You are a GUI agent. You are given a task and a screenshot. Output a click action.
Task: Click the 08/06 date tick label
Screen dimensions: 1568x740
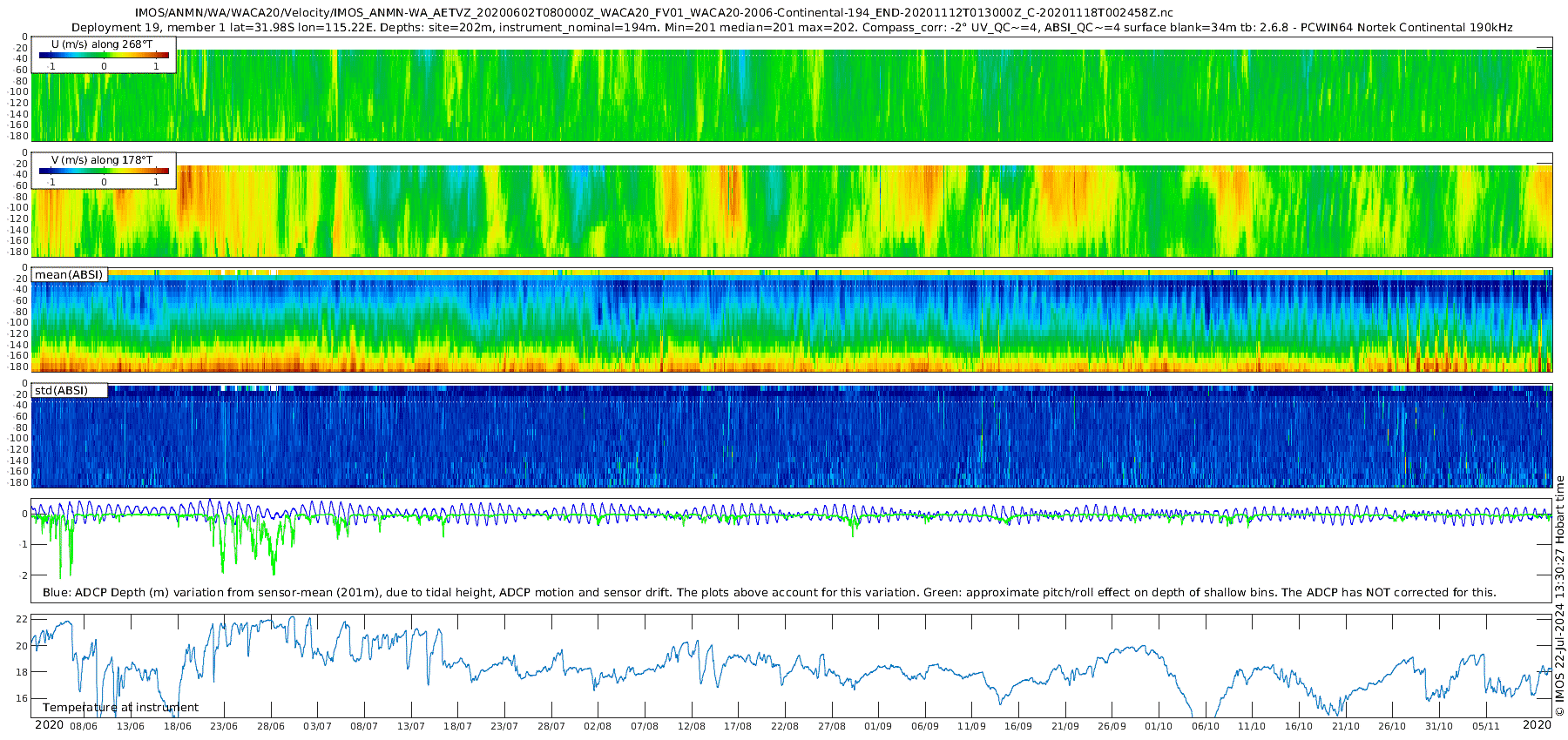[x=84, y=727]
